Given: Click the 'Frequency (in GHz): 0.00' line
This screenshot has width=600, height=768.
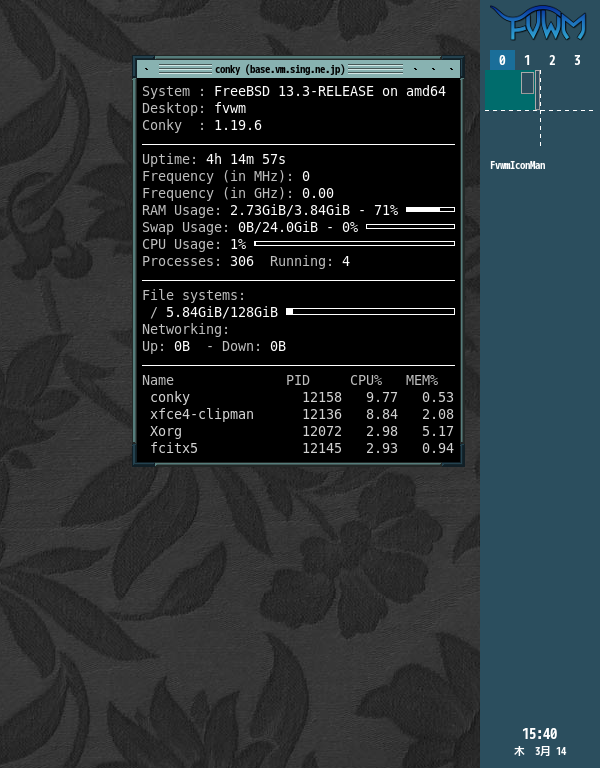Looking at the screenshot, I should coord(238,193).
